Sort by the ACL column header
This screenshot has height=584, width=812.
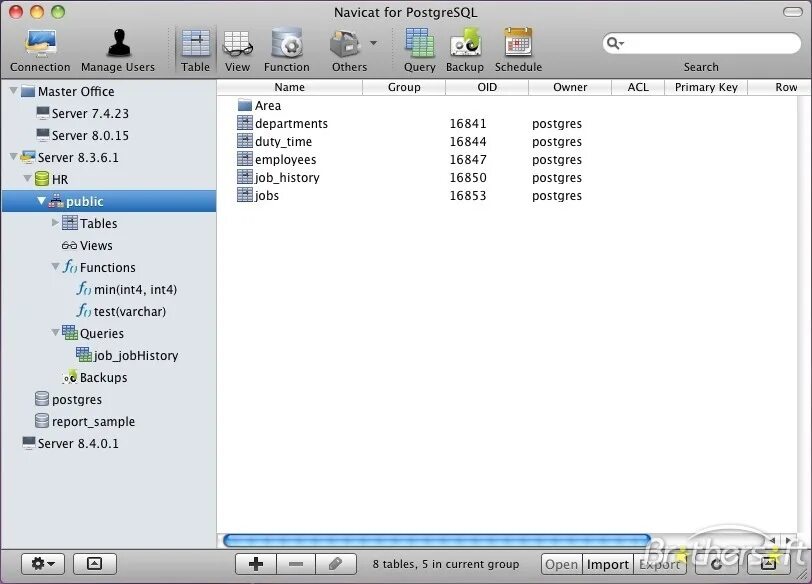point(638,87)
